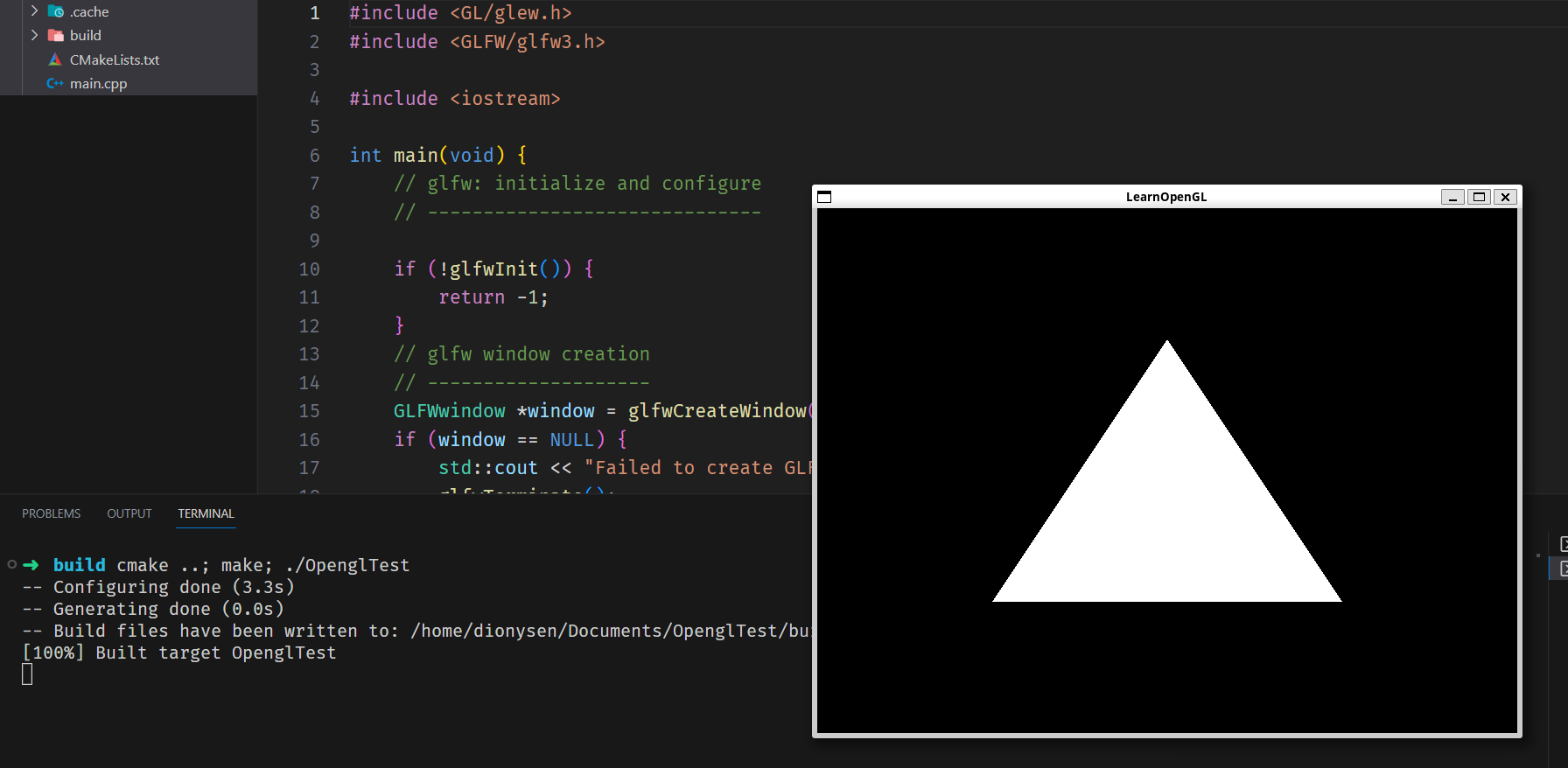This screenshot has width=1568, height=768.
Task: Minimize the LearnOpenGL window
Action: point(1452,197)
